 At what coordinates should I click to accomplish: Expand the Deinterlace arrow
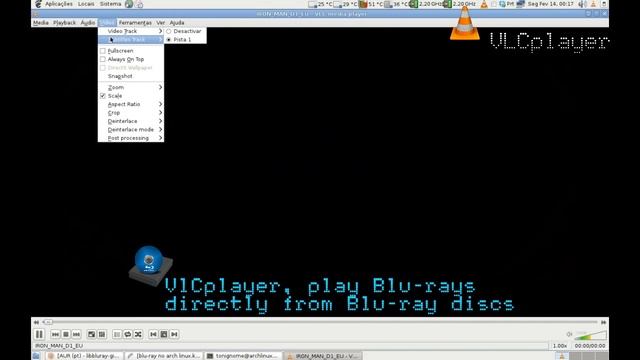[160, 121]
